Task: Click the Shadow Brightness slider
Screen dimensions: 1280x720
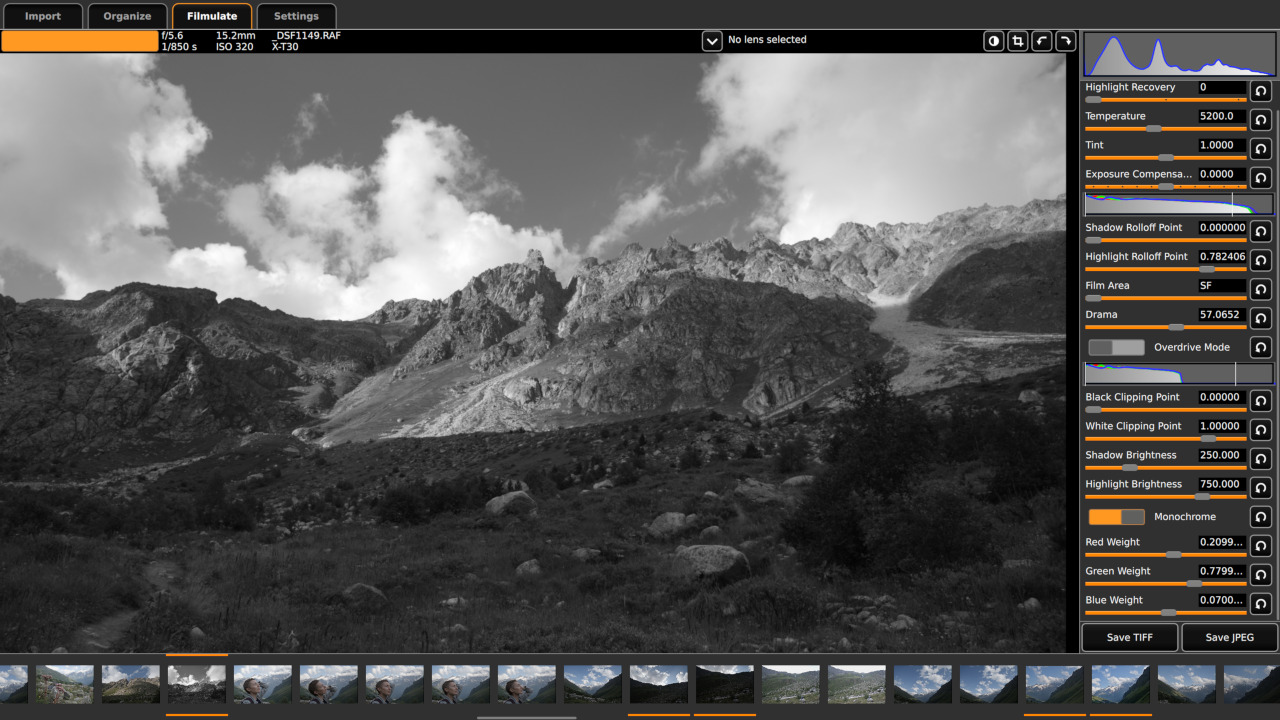Action: click(1166, 468)
